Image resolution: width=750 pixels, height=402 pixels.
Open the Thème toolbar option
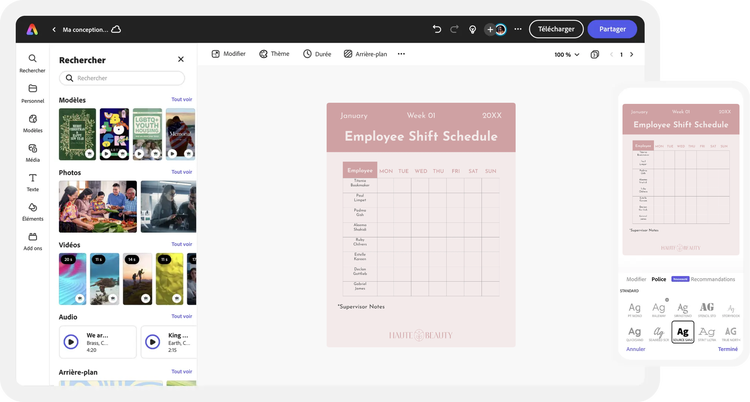click(x=274, y=54)
